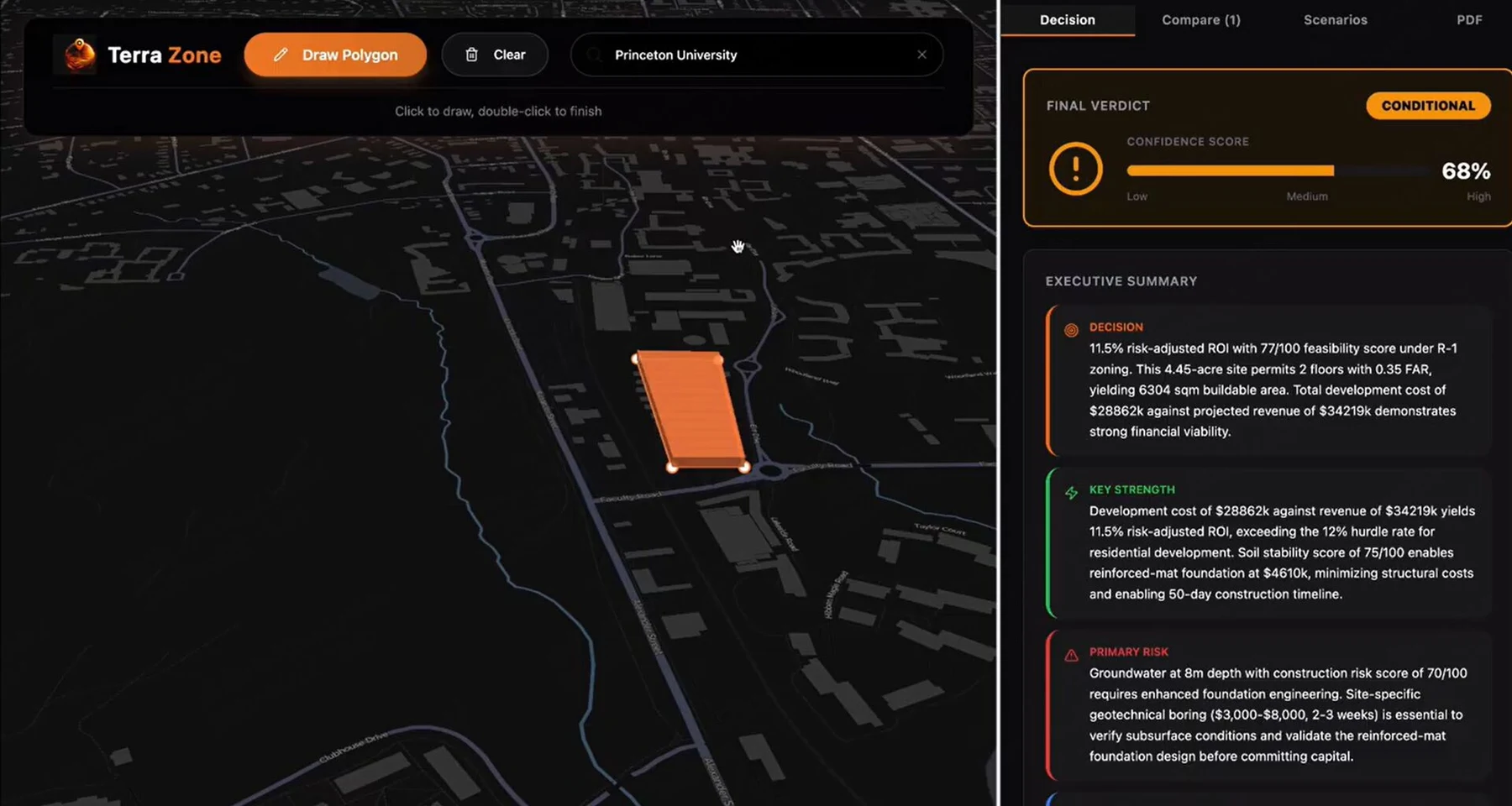Open the Scenarios tab
The width and height of the screenshot is (1512, 806).
pyautogui.click(x=1335, y=19)
